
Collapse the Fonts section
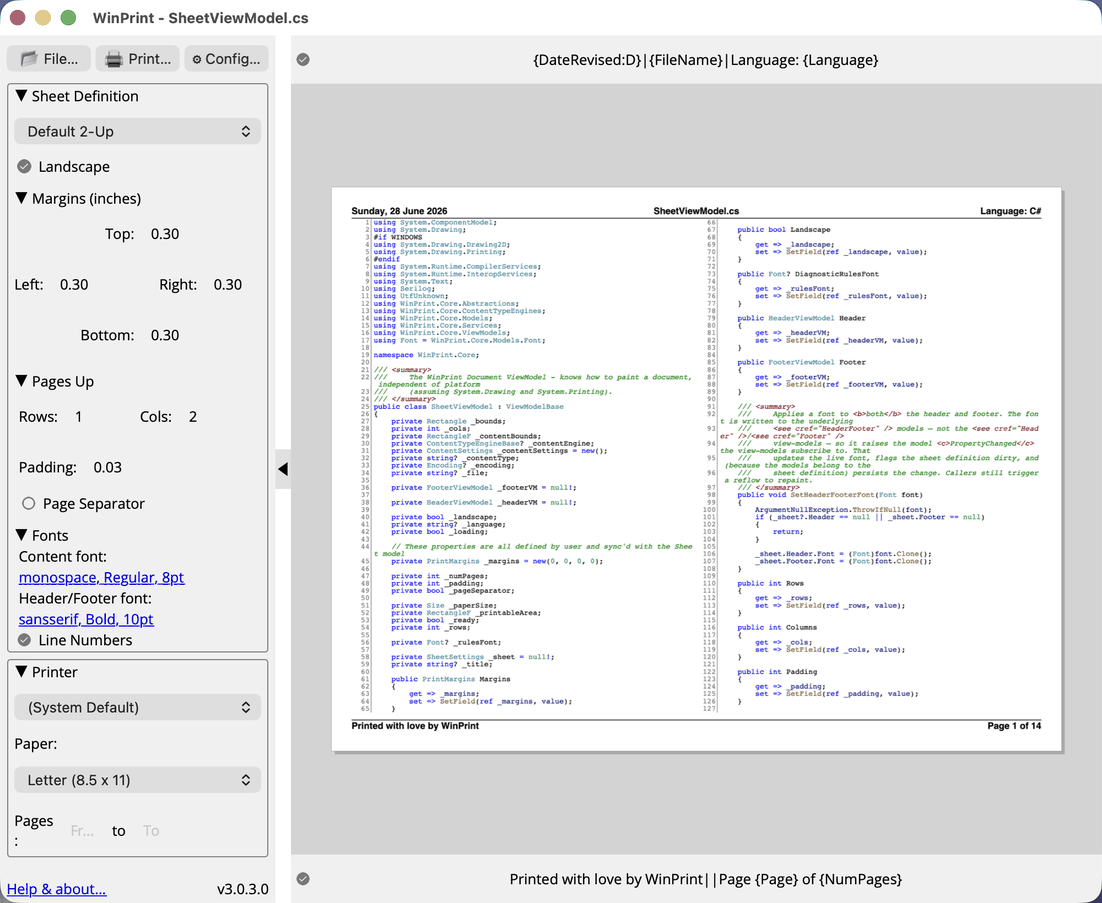click(x=22, y=535)
